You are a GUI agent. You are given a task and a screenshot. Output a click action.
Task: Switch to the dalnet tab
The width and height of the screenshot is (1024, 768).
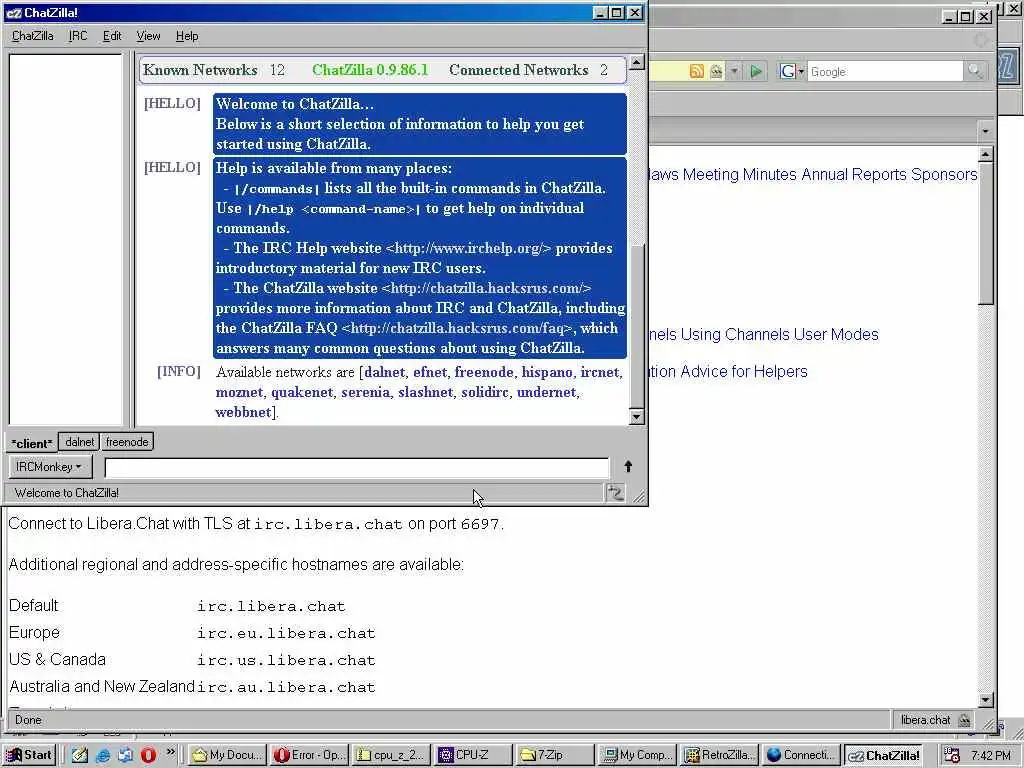(80, 442)
